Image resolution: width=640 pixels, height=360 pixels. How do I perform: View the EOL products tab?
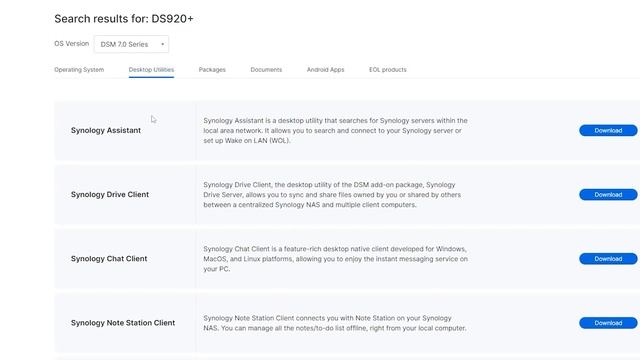(388, 70)
